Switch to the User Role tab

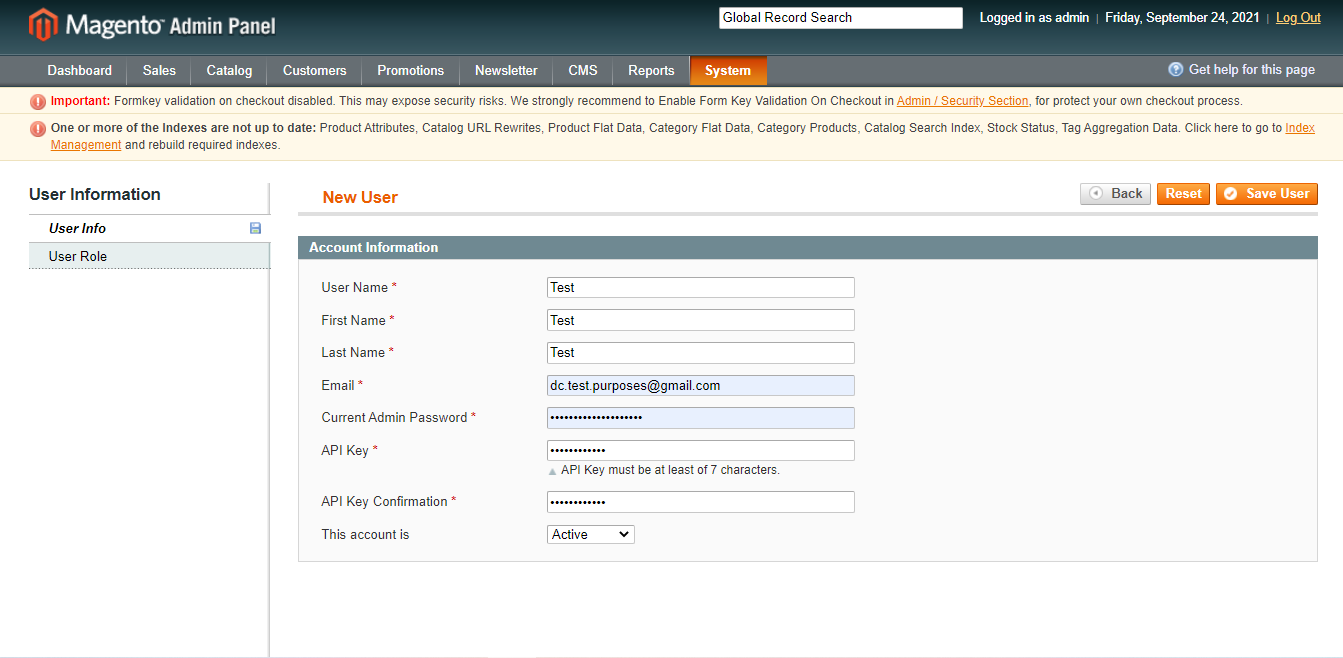(78, 257)
